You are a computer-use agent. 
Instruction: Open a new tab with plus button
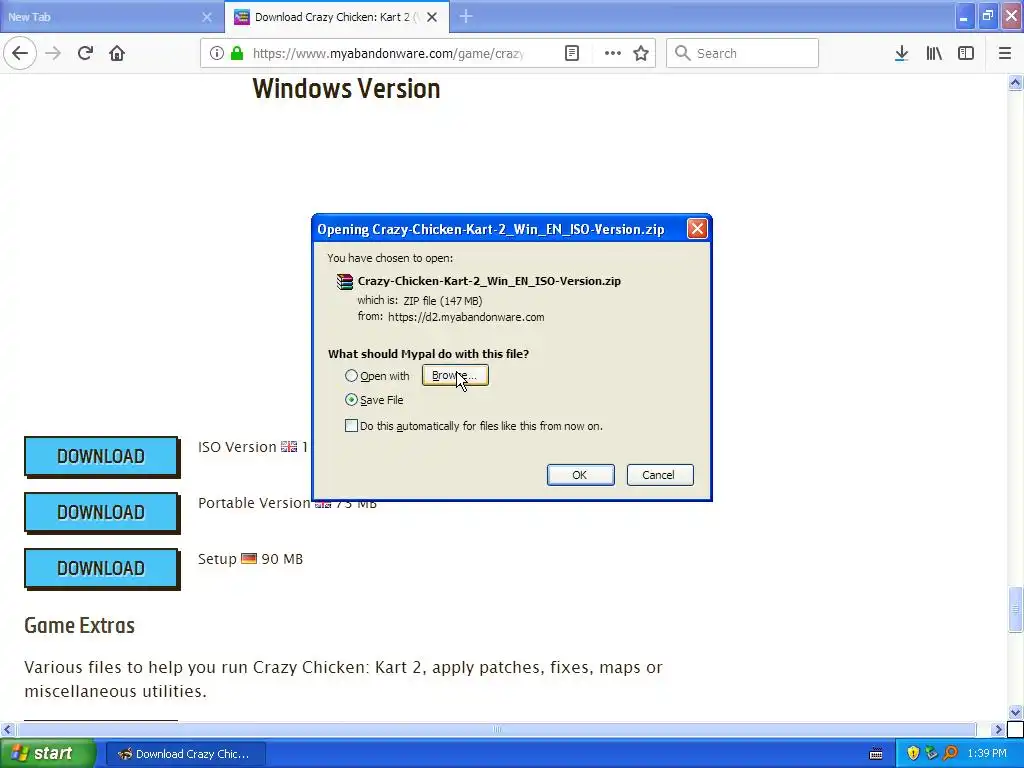pos(466,16)
